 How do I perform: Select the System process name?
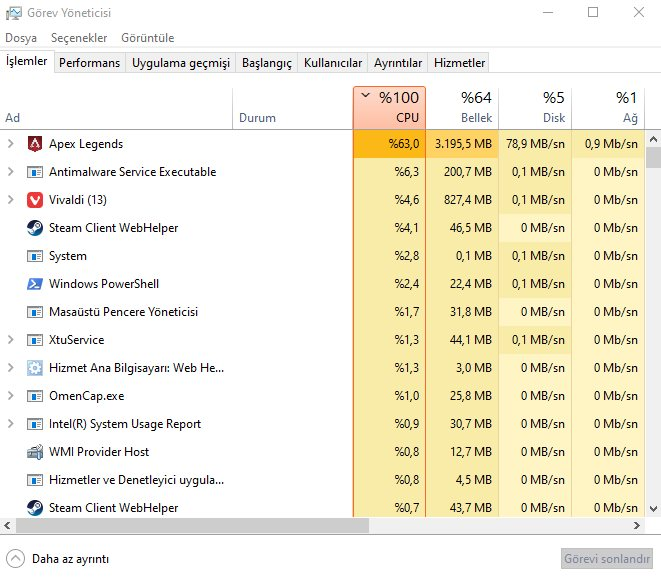pyautogui.click(x=67, y=256)
